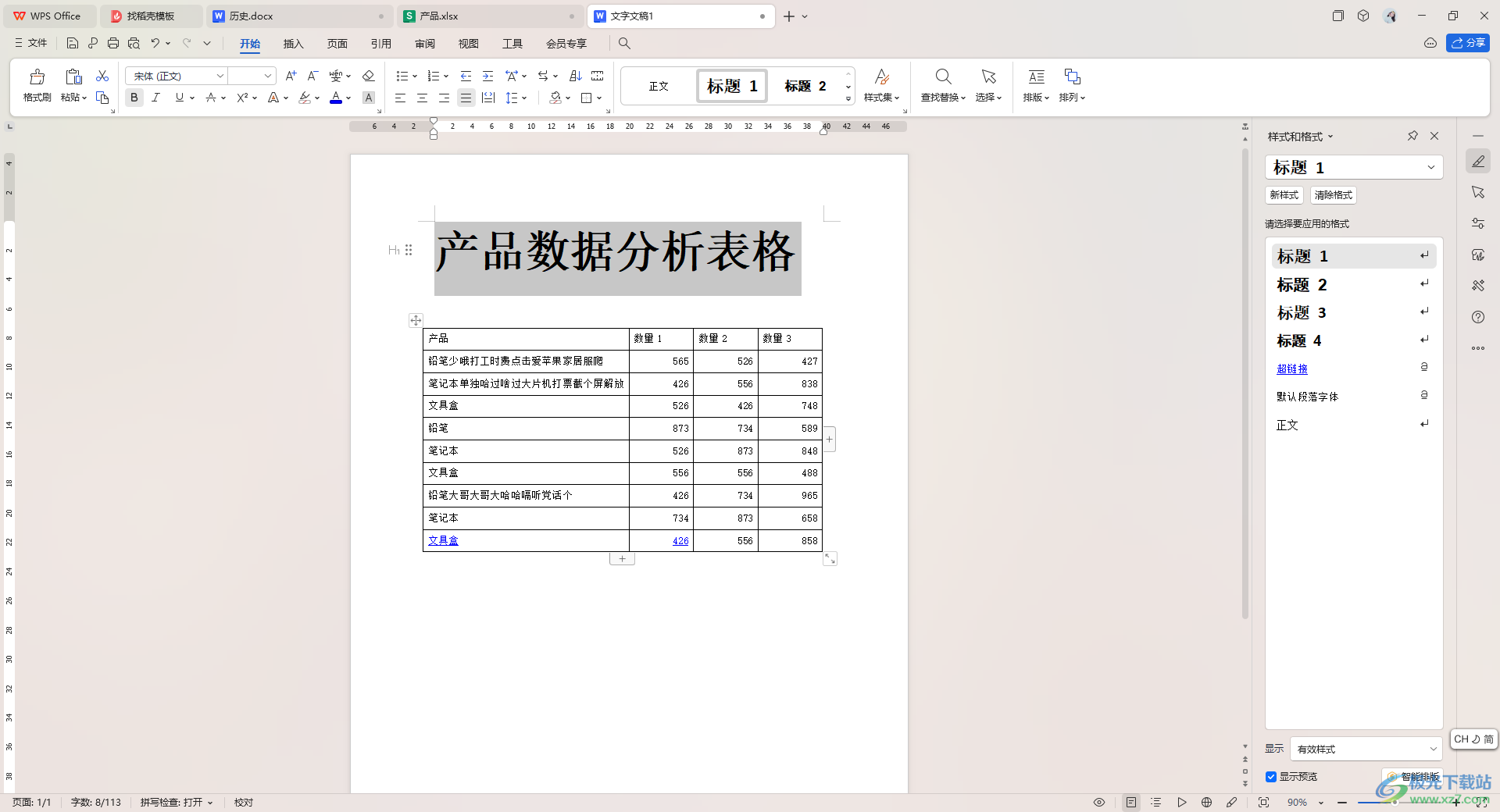This screenshot has height=812, width=1500.
Task: Toggle align right
Action: coord(444,98)
